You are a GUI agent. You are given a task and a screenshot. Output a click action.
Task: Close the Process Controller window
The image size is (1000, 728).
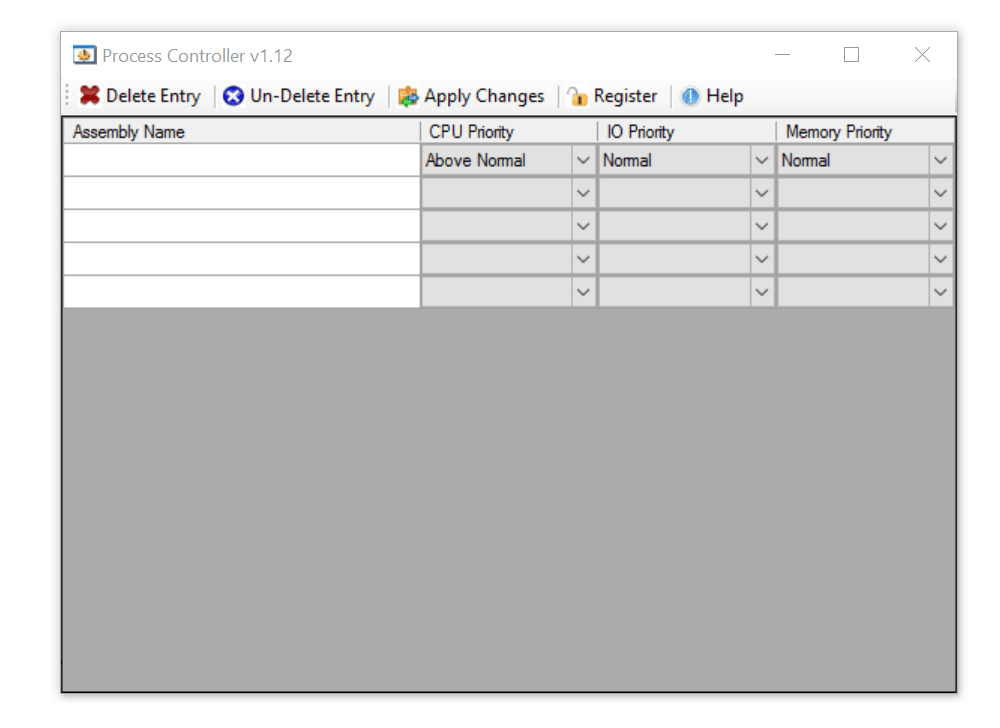point(922,55)
